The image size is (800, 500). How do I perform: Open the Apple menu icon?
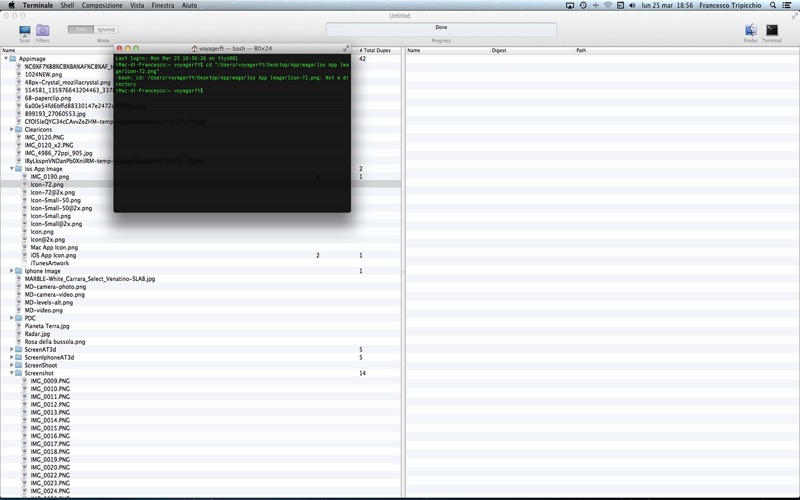click(x=11, y=5)
